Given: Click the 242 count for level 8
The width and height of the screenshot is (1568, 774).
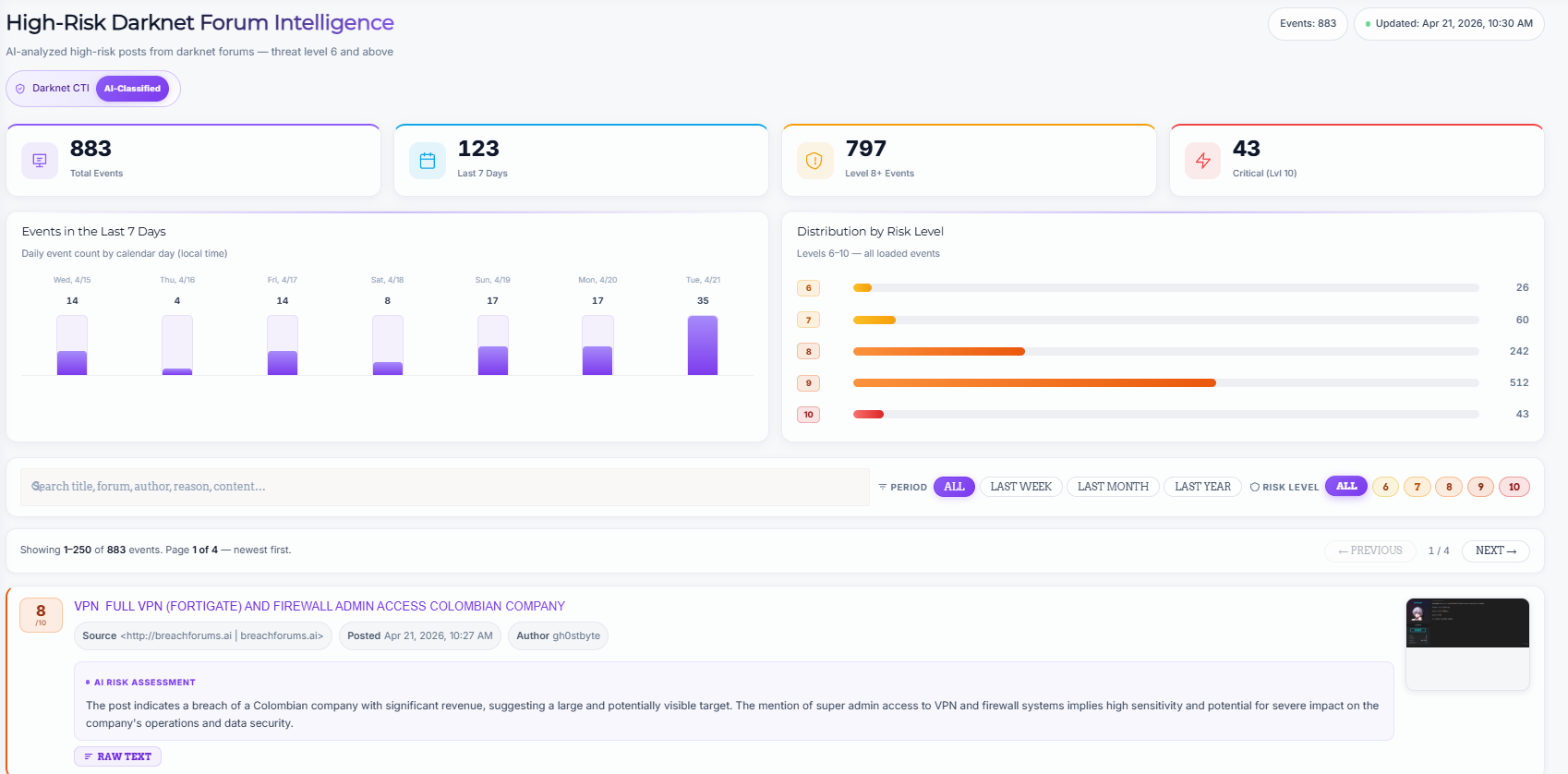Looking at the screenshot, I should tap(1519, 351).
